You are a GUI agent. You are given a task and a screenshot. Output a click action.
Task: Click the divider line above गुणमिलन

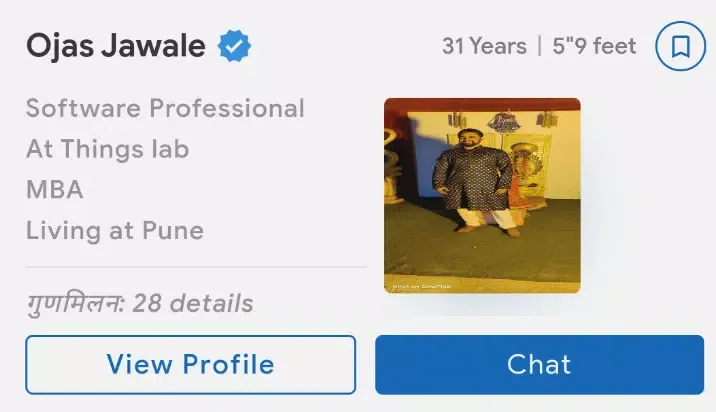(195, 266)
